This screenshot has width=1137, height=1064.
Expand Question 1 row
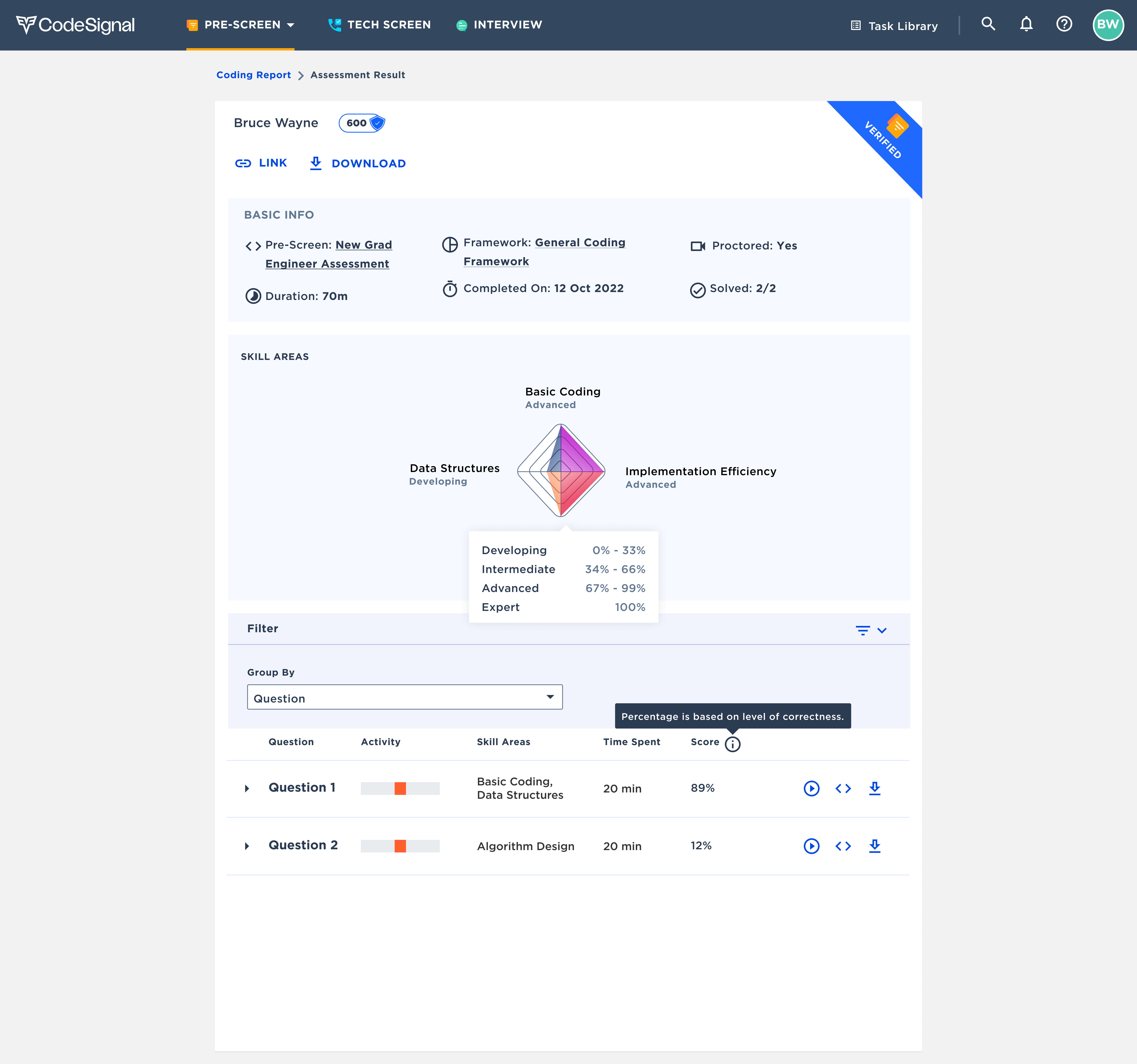point(247,788)
